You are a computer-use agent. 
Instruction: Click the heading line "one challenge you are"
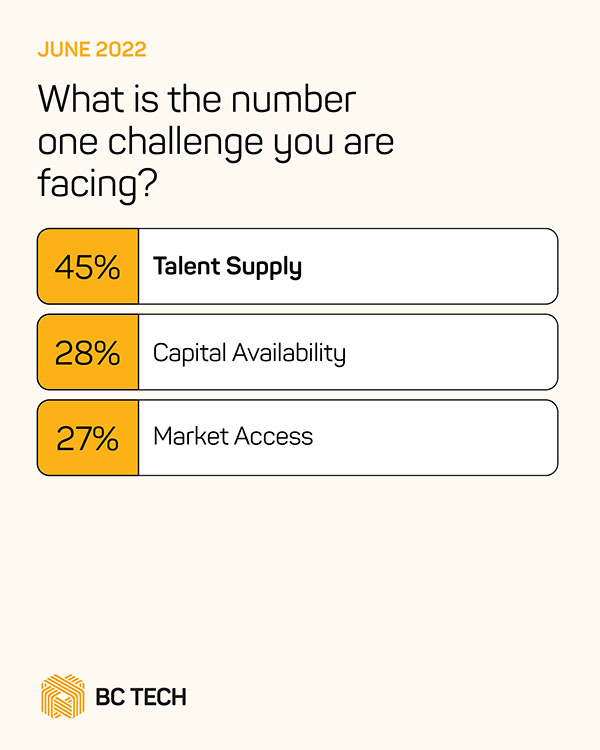tap(215, 141)
